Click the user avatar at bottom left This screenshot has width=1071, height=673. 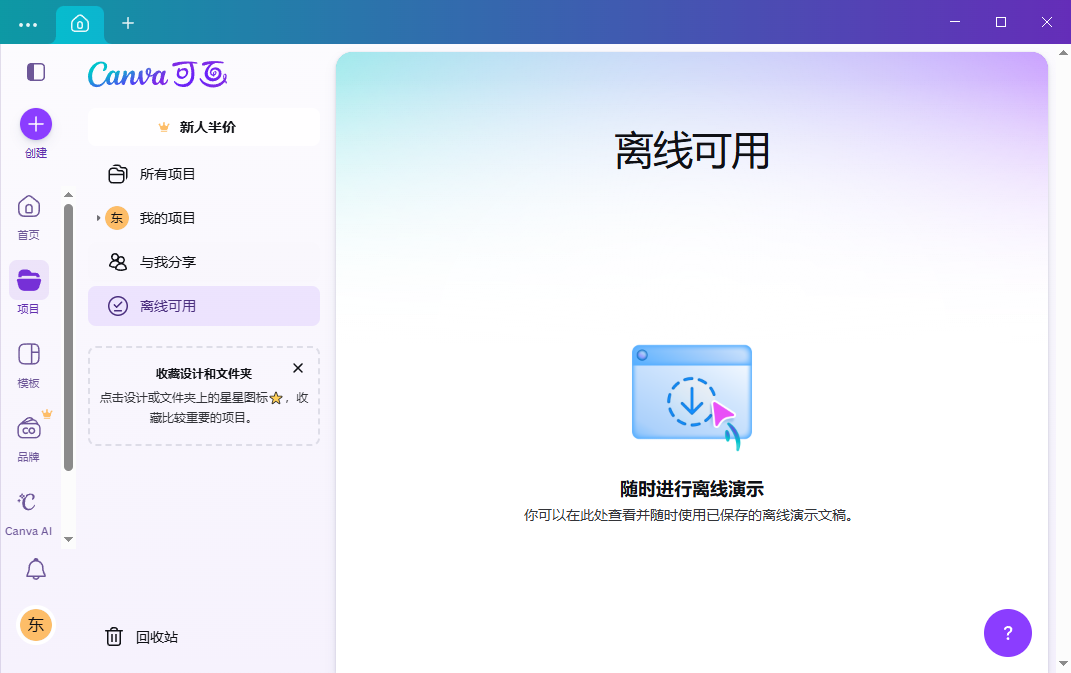point(36,625)
